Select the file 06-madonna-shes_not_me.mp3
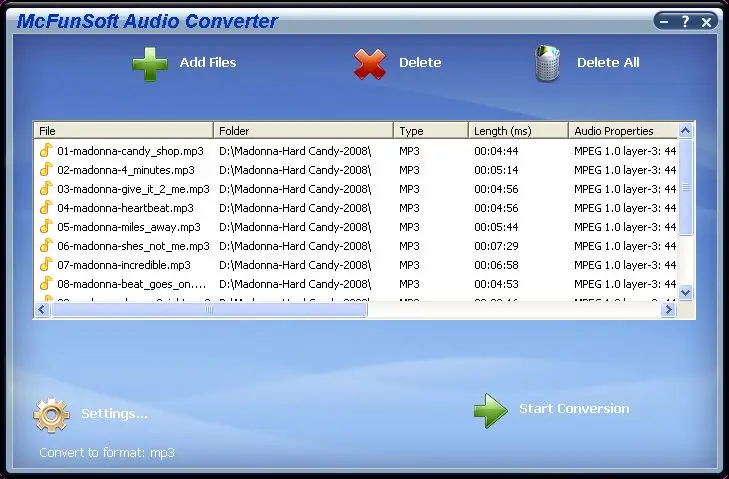Screen dimensions: 729x479 (x=133, y=246)
